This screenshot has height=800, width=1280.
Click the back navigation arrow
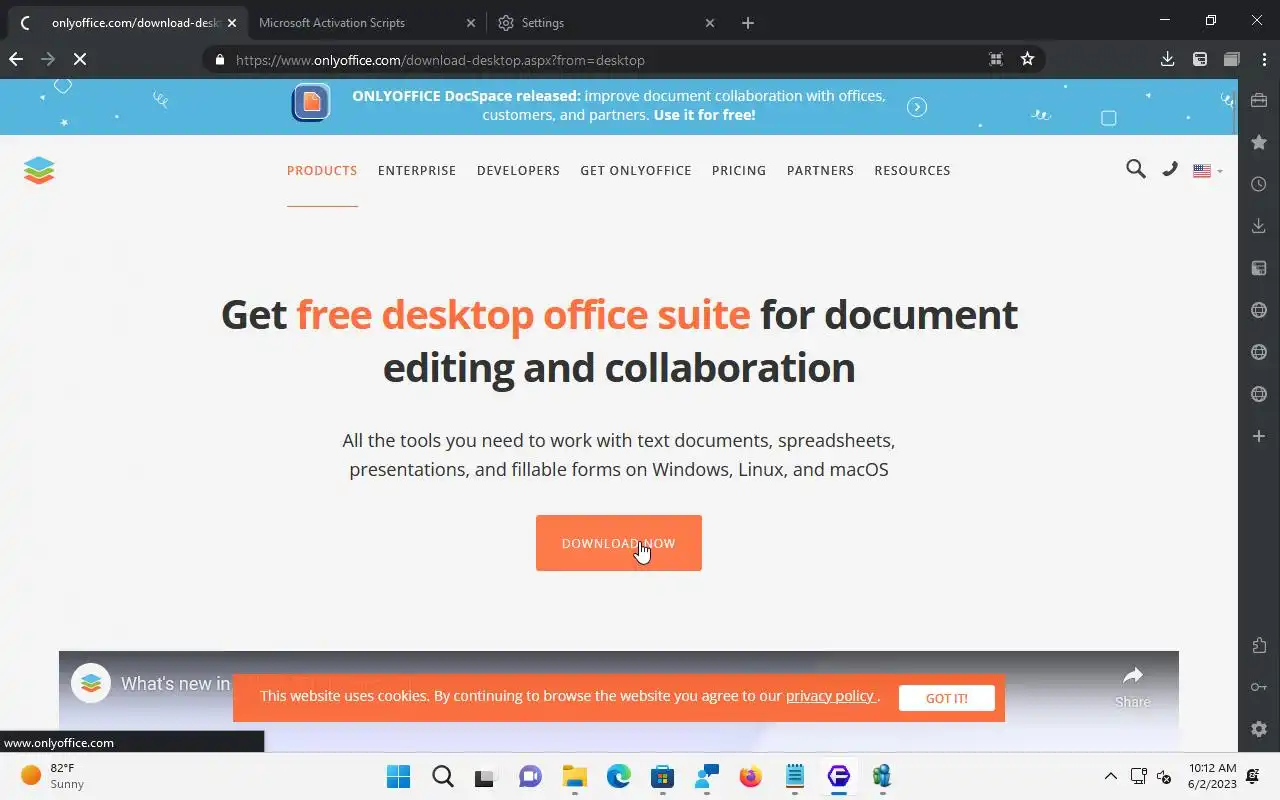click(x=16, y=59)
